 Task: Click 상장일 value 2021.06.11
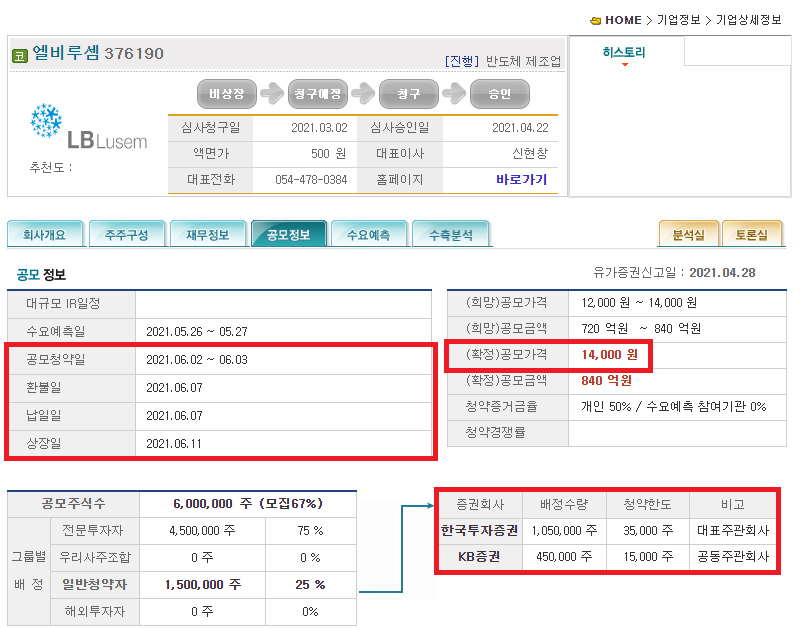174,444
